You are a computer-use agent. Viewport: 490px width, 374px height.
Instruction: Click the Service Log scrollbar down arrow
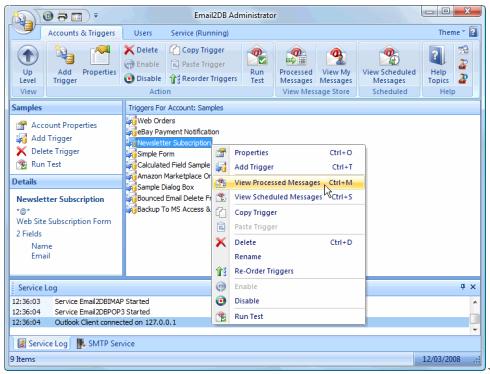[x=475, y=329]
